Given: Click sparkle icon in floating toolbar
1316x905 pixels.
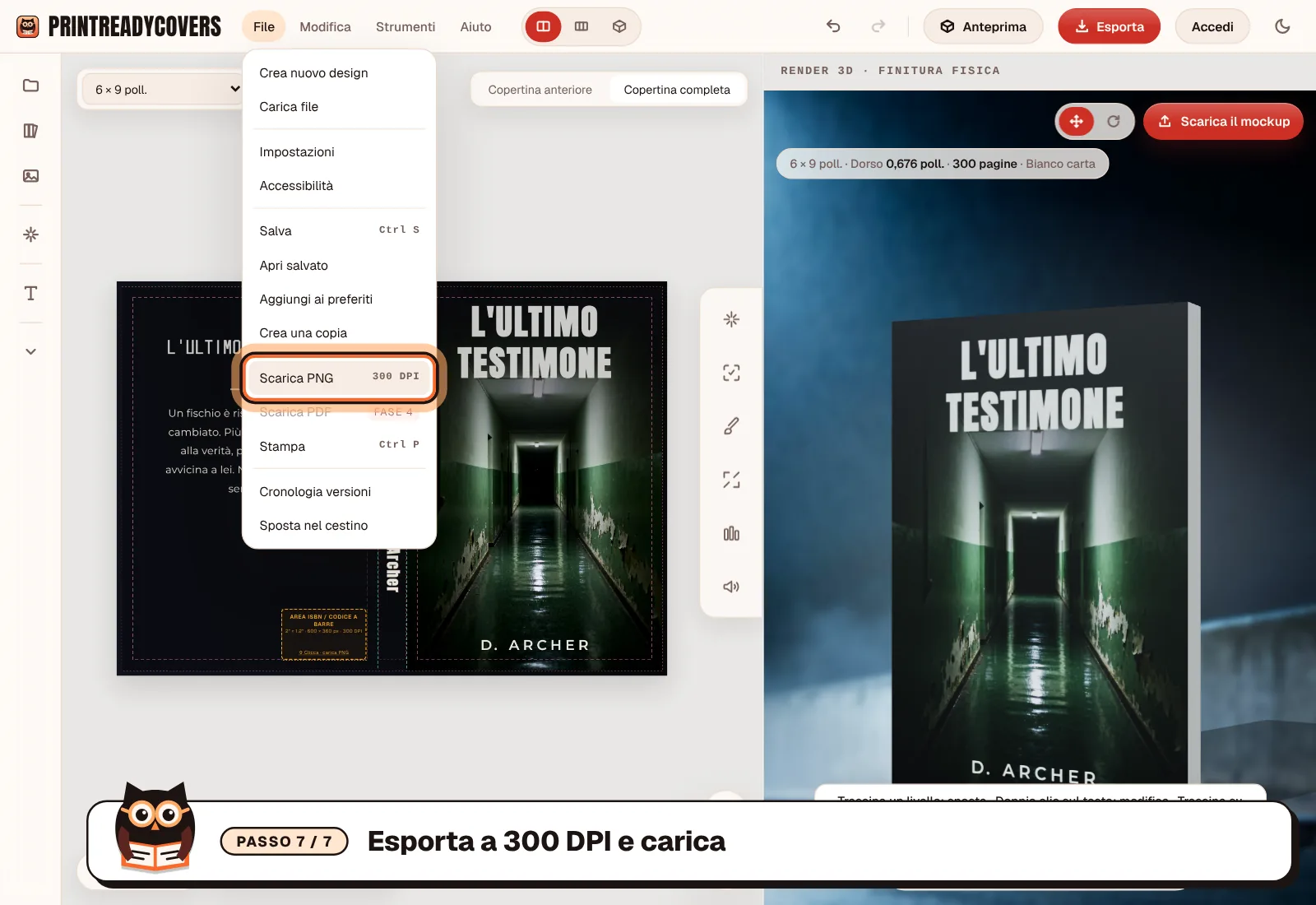Looking at the screenshot, I should click(x=731, y=319).
